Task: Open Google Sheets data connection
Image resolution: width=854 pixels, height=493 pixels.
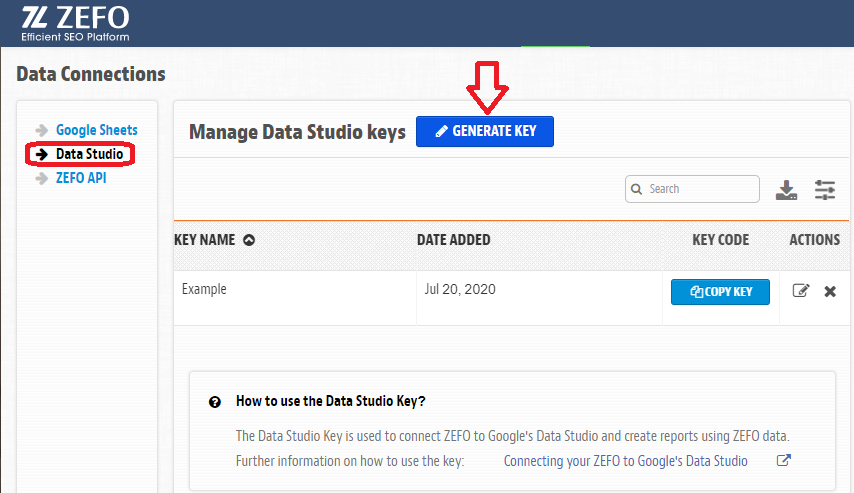Action: [x=96, y=130]
